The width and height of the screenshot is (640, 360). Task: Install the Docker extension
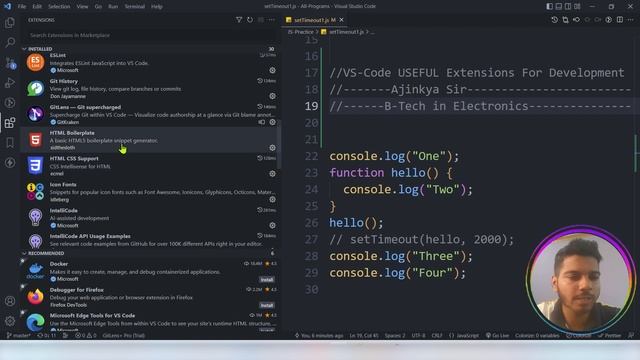click(267, 280)
